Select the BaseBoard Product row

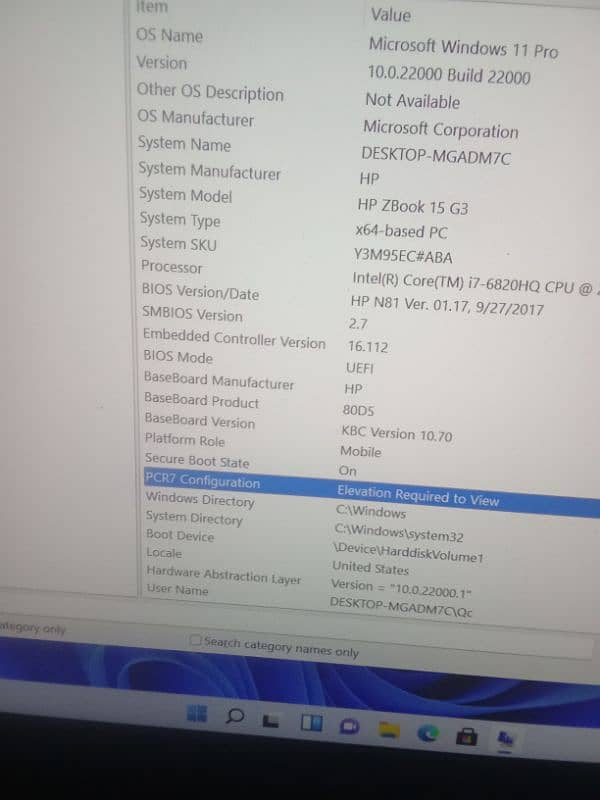(201, 402)
